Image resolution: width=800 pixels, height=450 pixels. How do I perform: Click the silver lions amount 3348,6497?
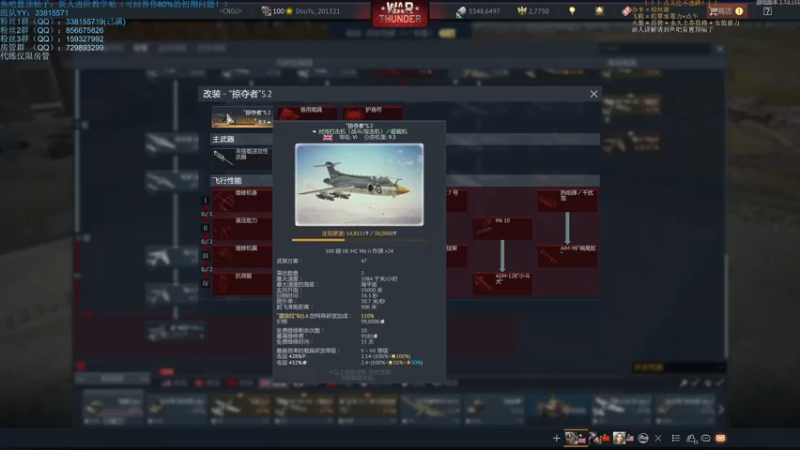(484, 11)
